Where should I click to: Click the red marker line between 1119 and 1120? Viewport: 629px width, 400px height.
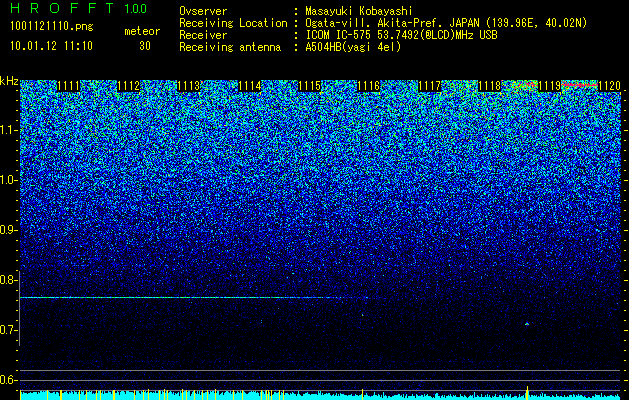[579, 85]
